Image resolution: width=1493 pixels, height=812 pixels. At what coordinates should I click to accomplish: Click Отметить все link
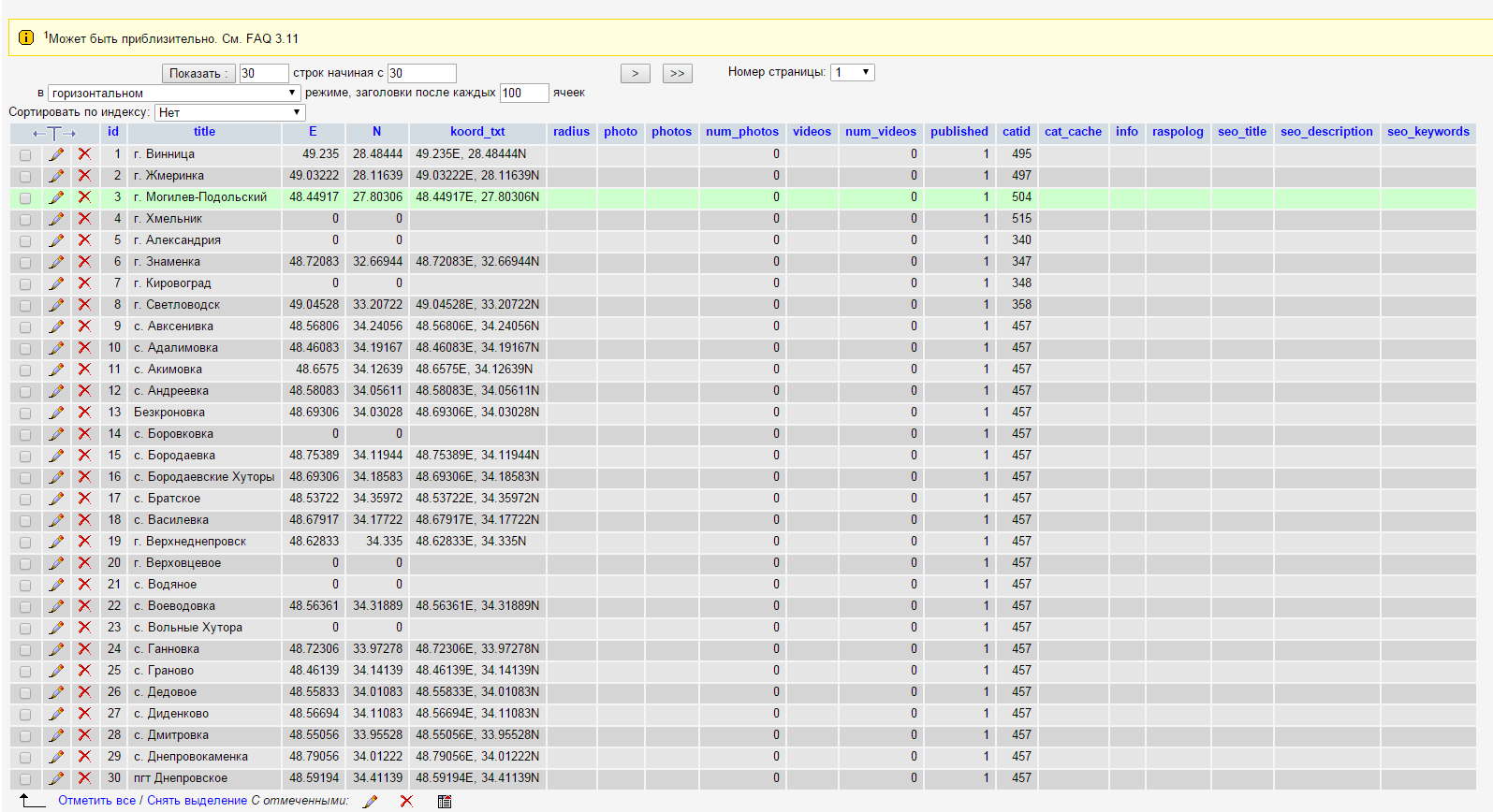point(97,801)
